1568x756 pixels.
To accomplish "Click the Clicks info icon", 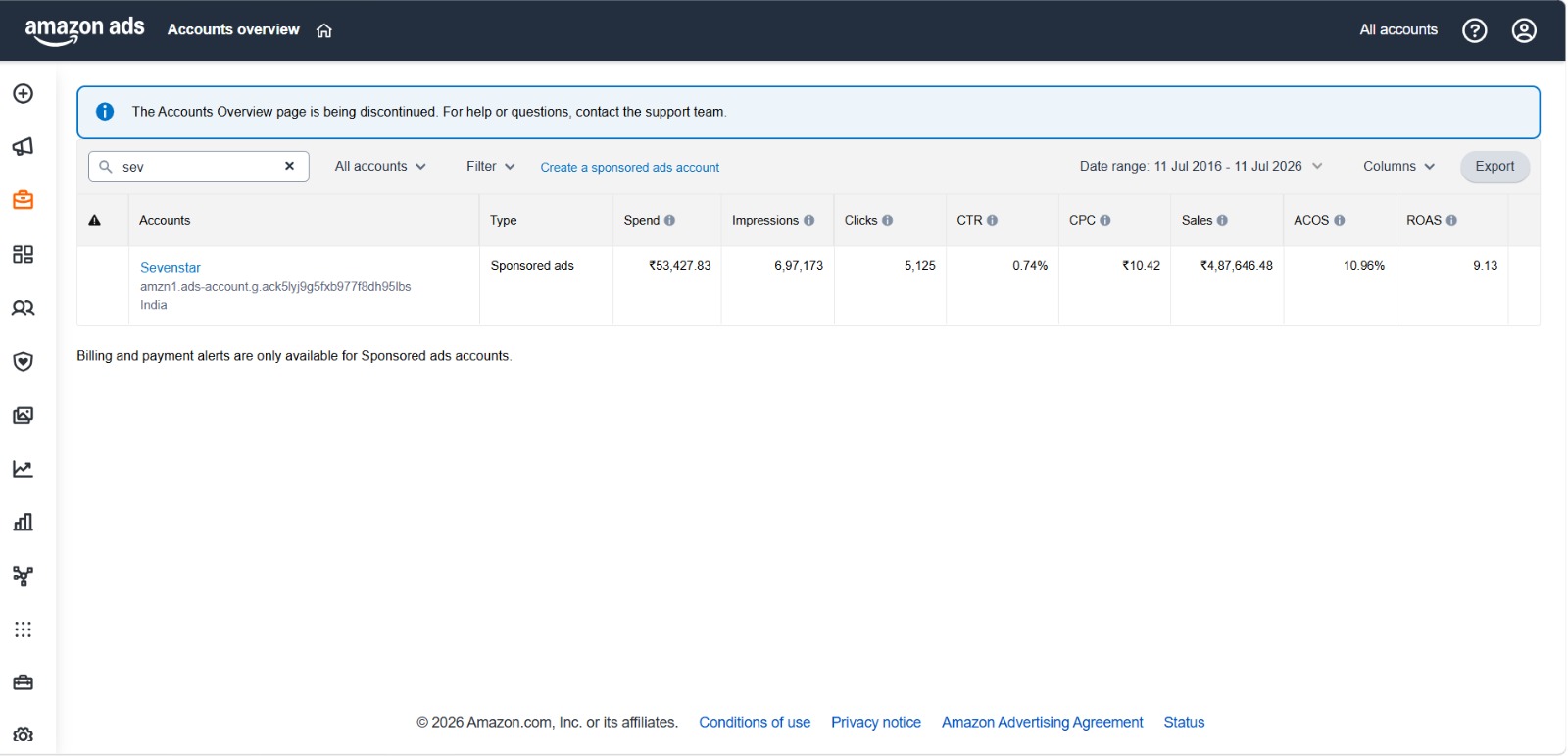I will coord(888,221).
